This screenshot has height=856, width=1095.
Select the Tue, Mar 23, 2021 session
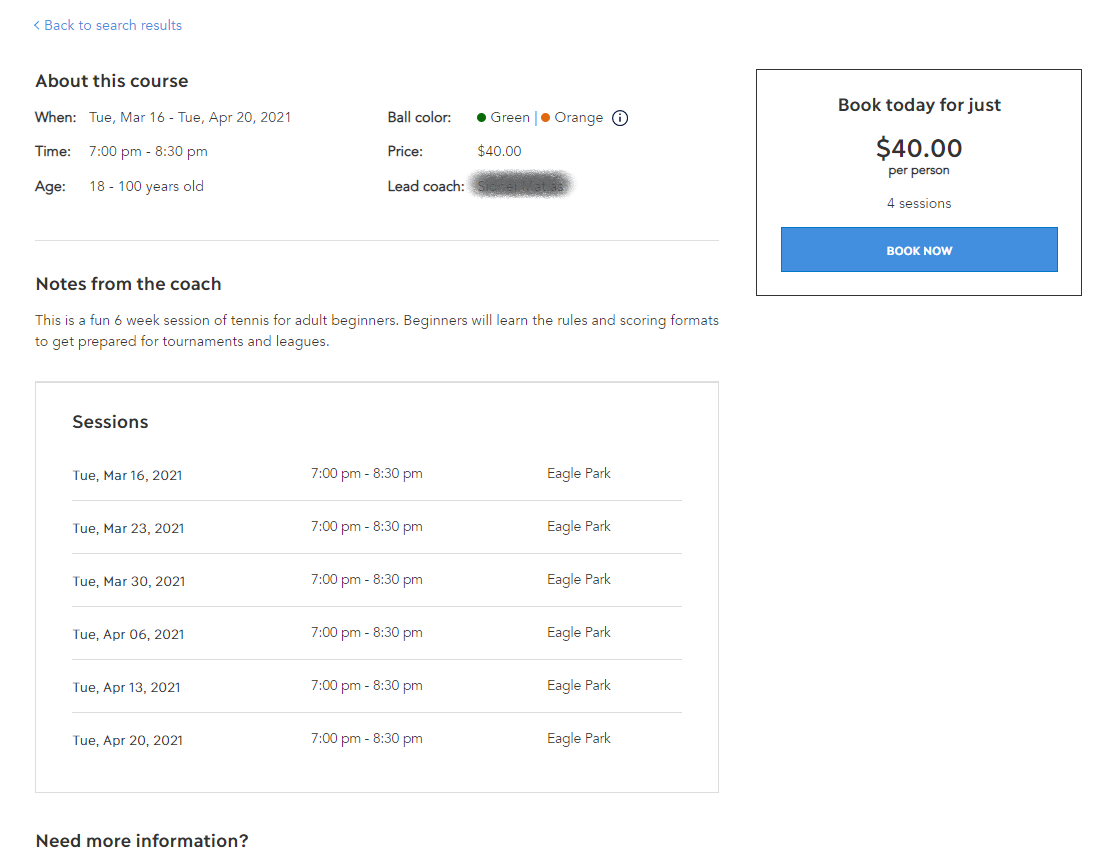tap(127, 527)
